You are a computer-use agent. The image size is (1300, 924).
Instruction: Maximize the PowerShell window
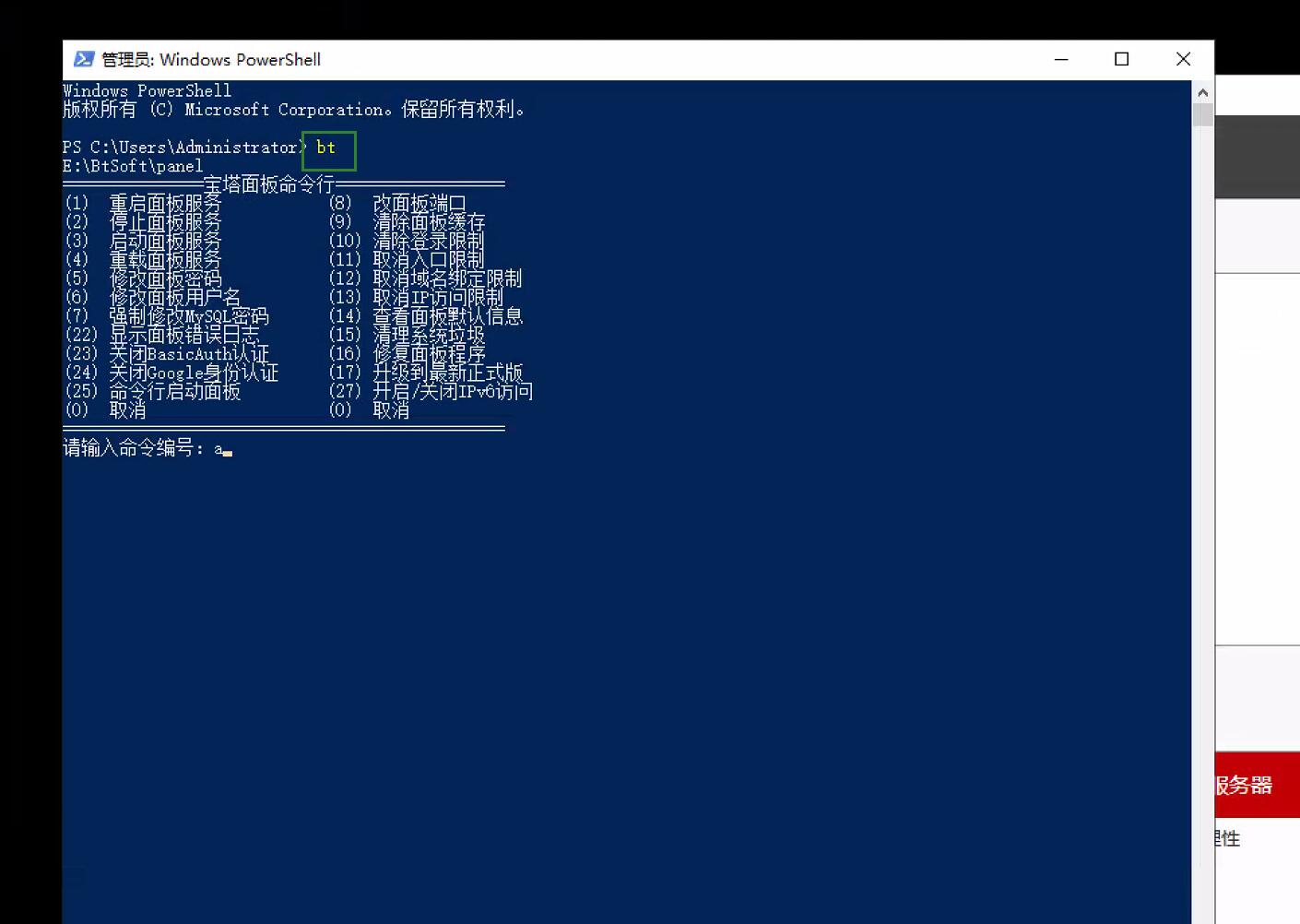(x=1122, y=59)
